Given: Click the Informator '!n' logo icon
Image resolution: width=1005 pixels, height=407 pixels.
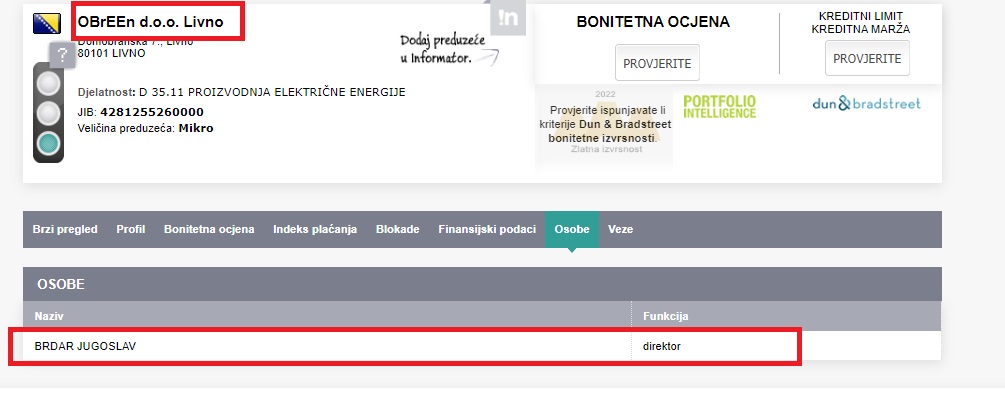Looking at the screenshot, I should click(x=508, y=19).
